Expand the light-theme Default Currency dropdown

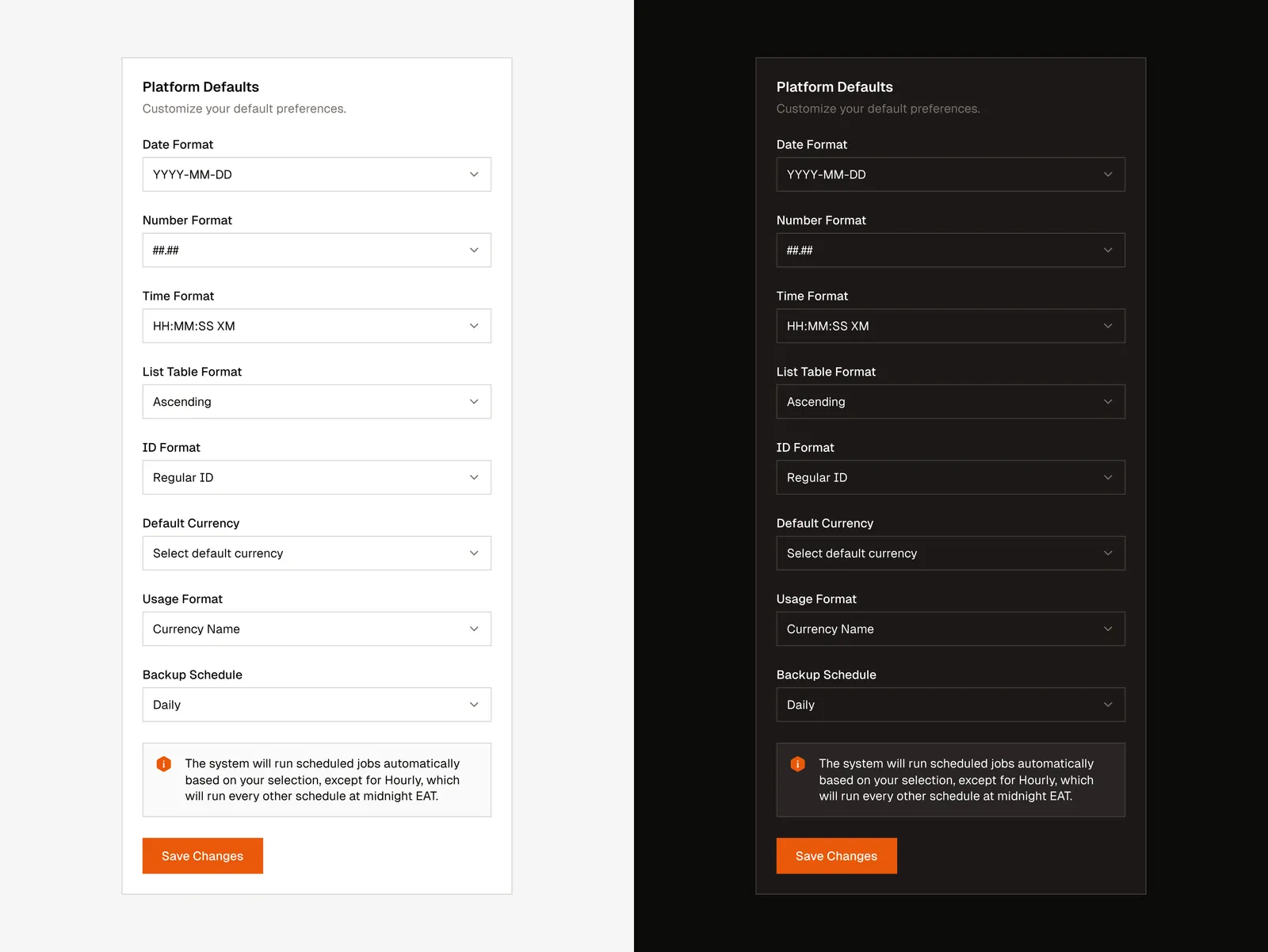click(316, 553)
